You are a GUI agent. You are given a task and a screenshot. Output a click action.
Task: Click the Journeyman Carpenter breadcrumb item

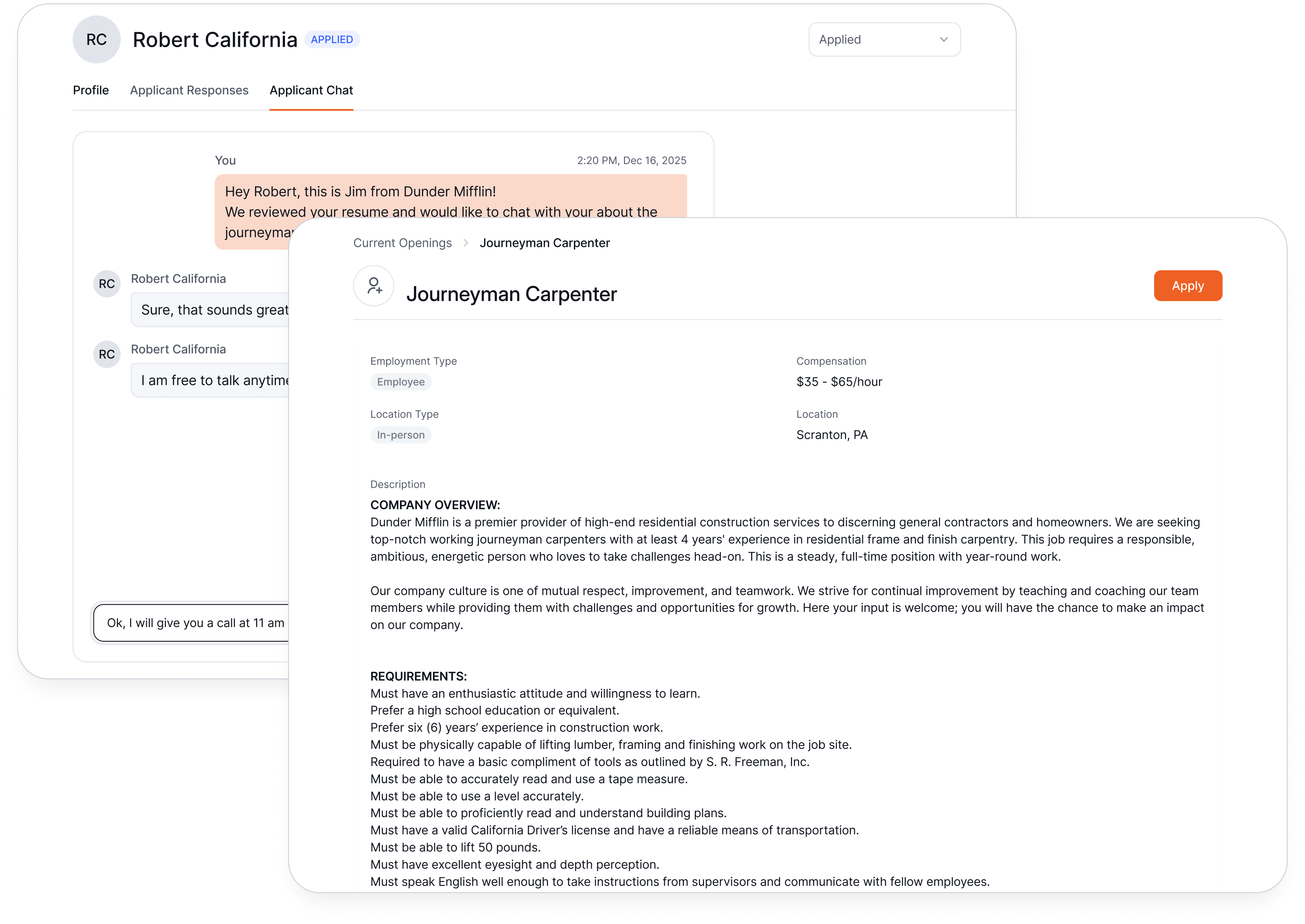point(544,243)
